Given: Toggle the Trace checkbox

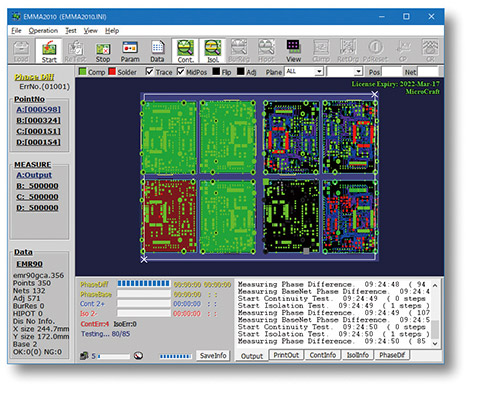Looking at the screenshot, I should click(x=150, y=72).
